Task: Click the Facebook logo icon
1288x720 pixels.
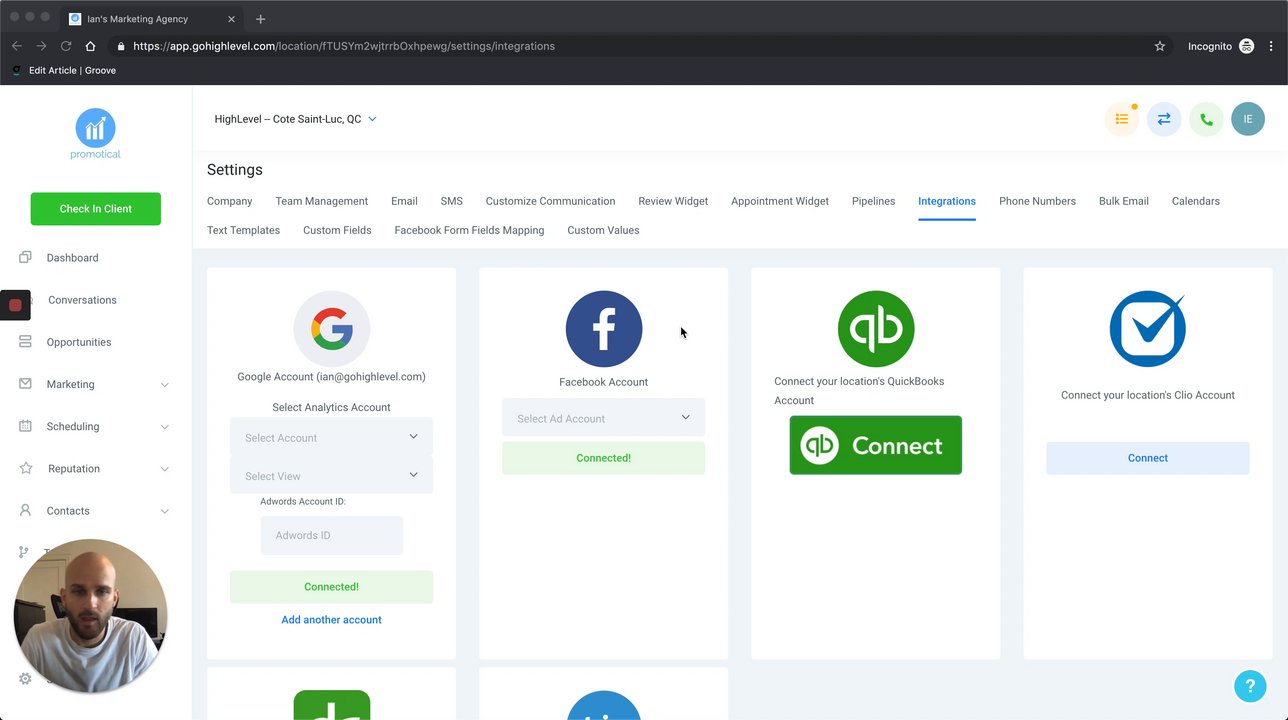Action: pyautogui.click(x=603, y=329)
